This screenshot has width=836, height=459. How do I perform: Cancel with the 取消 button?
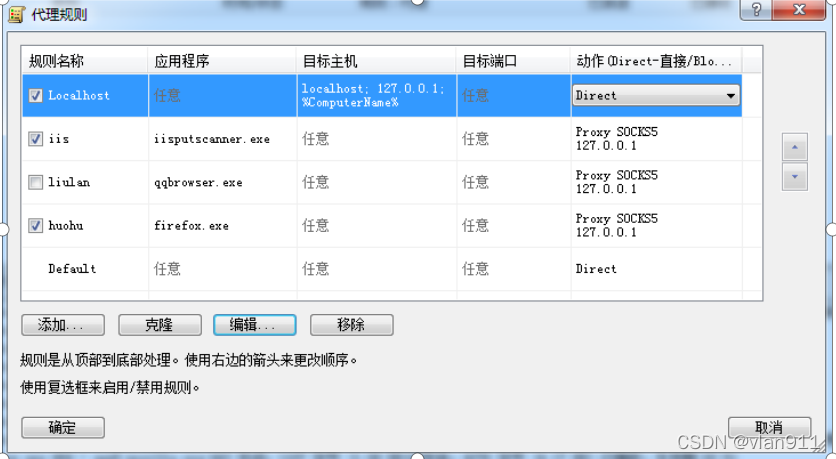click(x=769, y=428)
